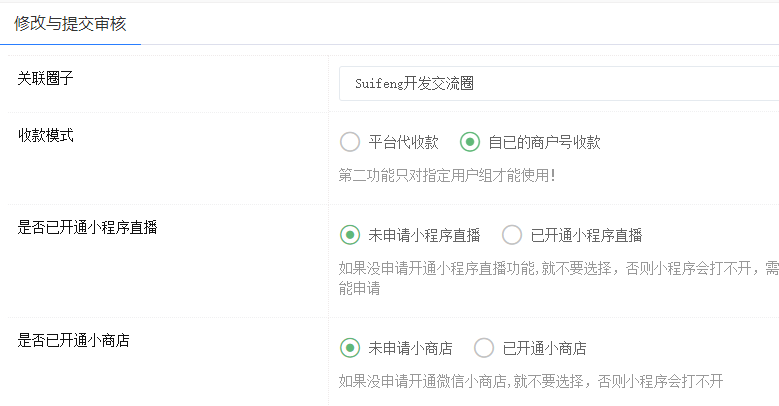Click the 关联圈子 field label
779x406 pixels.
(46, 78)
